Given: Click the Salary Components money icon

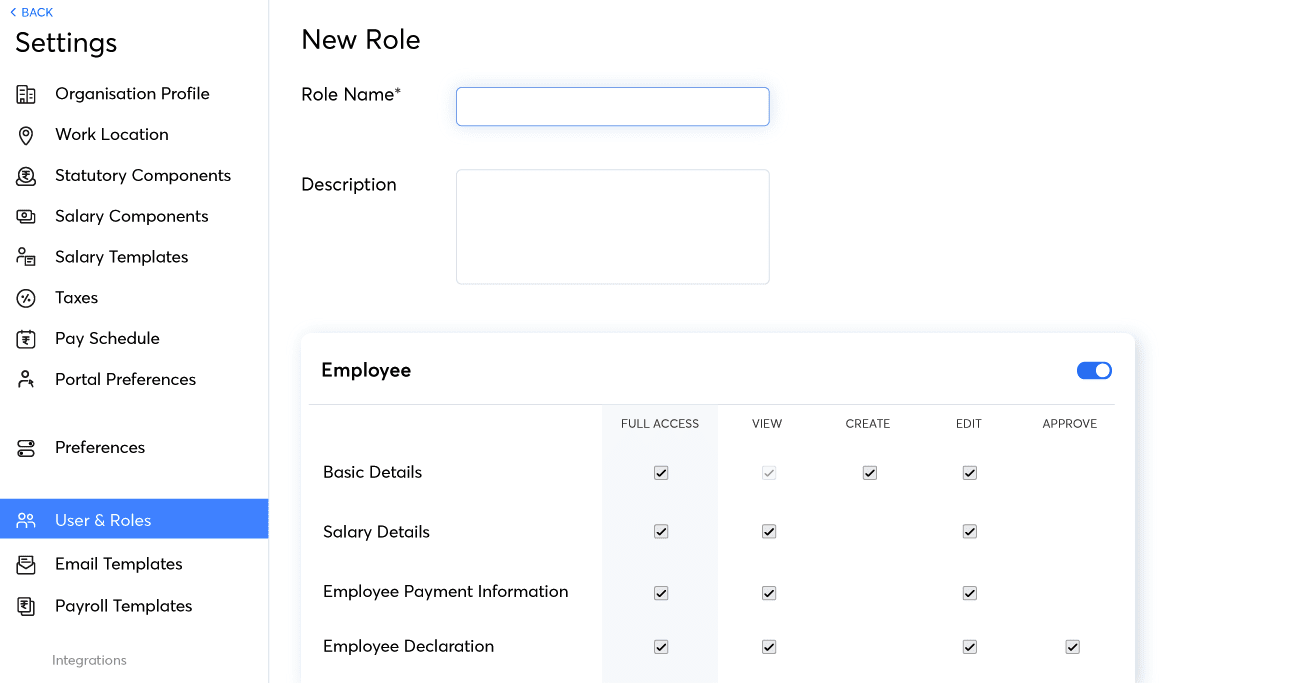Looking at the screenshot, I should click(26, 217).
